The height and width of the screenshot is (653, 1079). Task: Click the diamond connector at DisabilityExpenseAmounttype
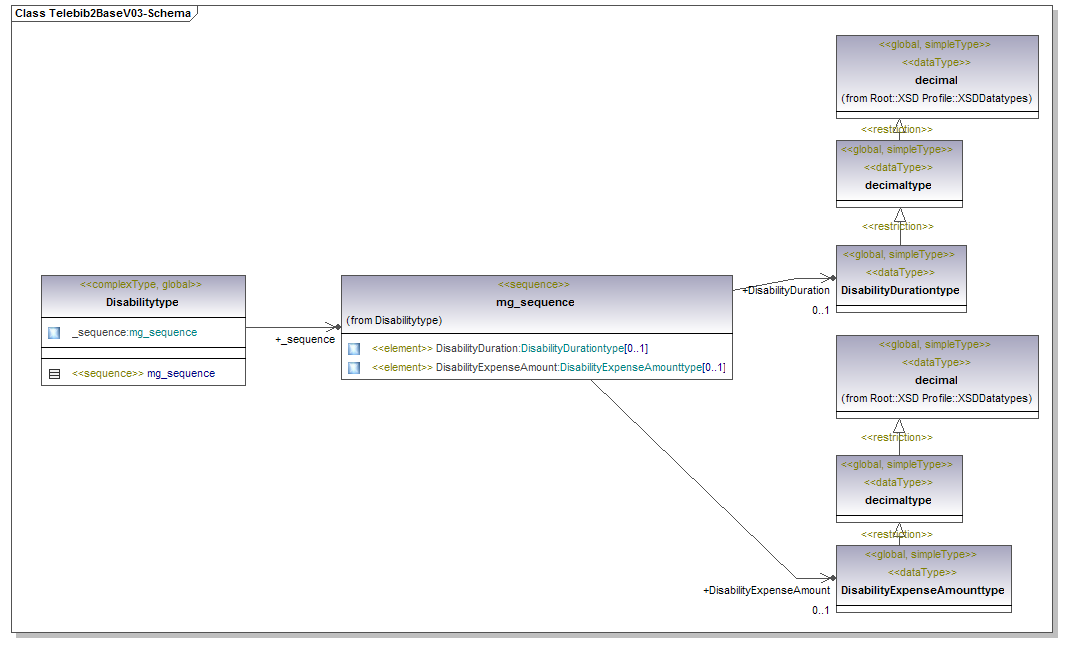[x=829, y=578]
